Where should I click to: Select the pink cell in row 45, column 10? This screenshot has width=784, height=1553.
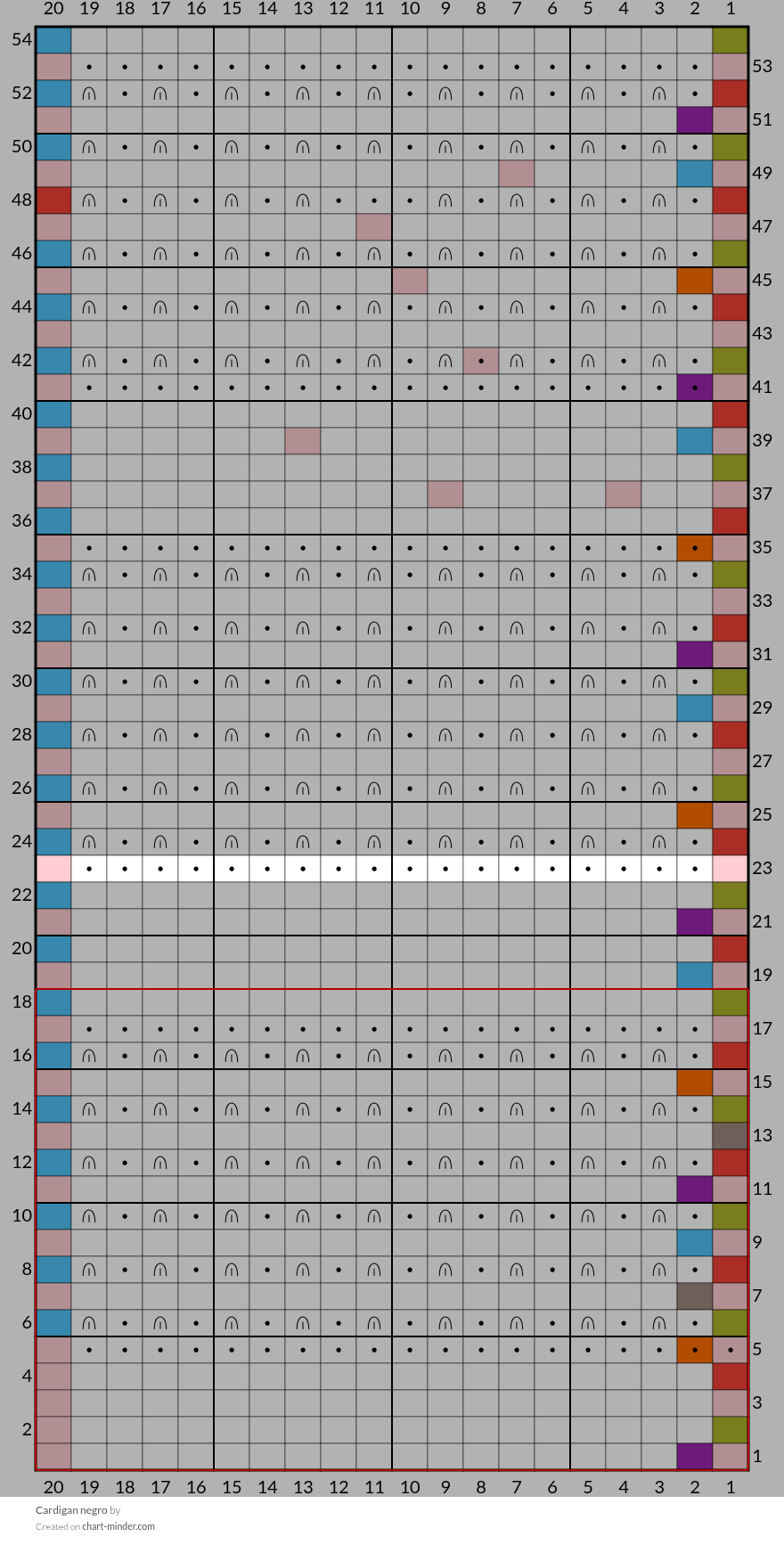(410, 281)
